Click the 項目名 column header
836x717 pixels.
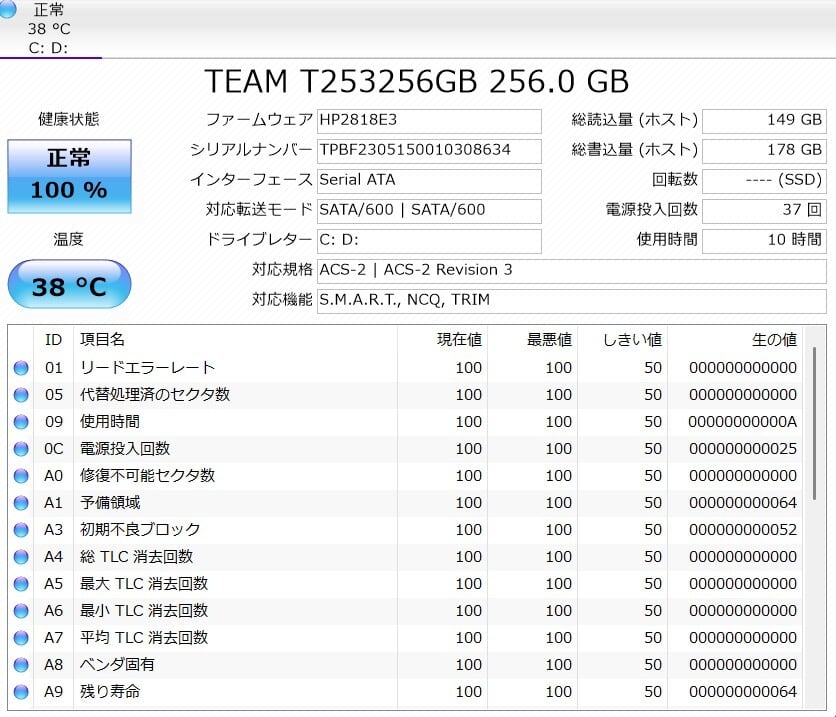pos(103,340)
